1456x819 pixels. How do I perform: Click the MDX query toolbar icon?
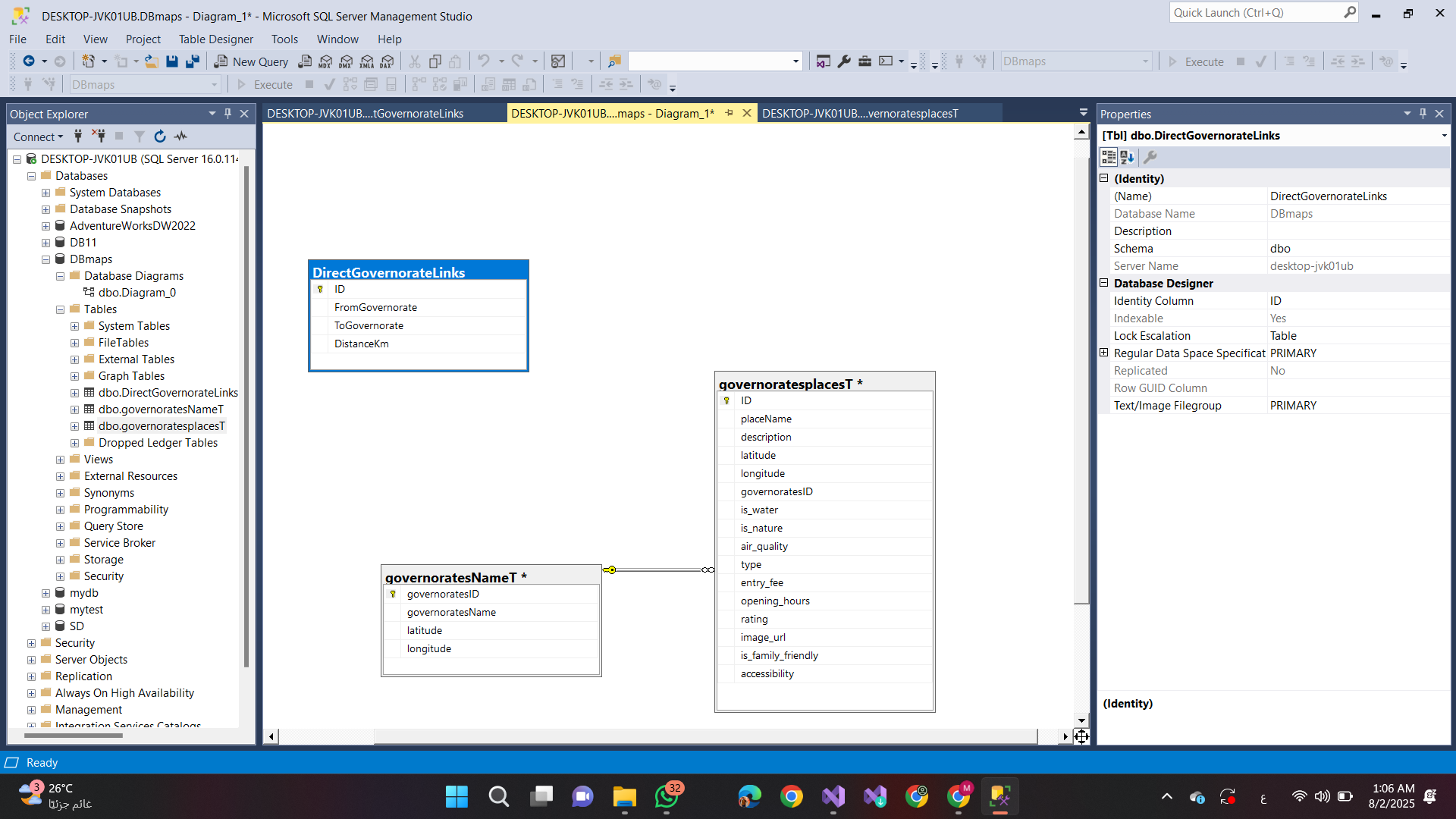click(x=326, y=61)
